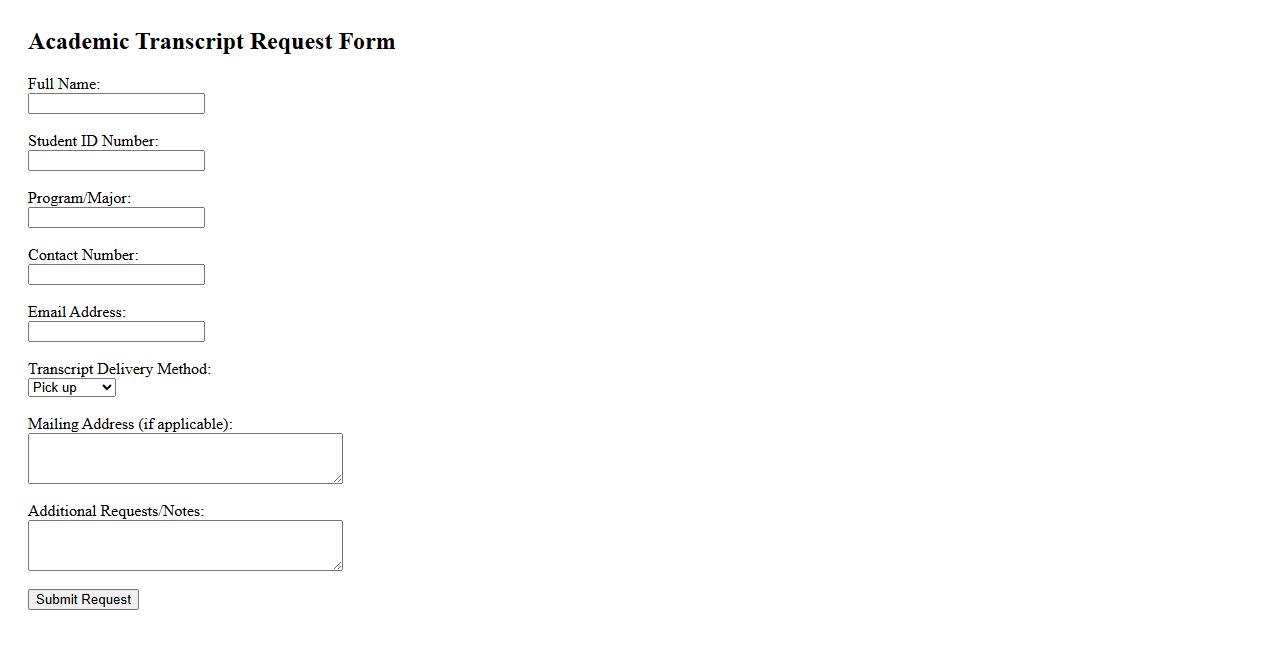Select the "Program/Major:" label
Viewport: 1278px width, 650px height.
pos(79,198)
